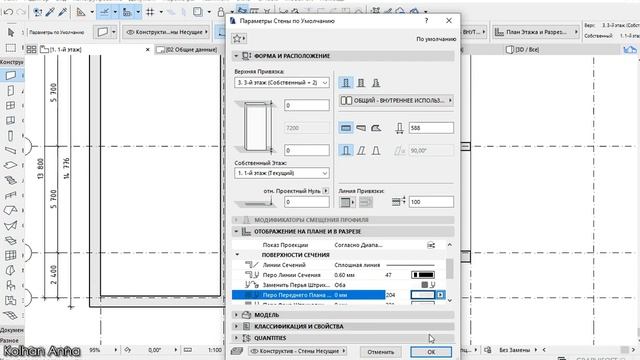Toggle the guide lines triangle icon
The image size is (640, 360).
(x=81, y=12)
